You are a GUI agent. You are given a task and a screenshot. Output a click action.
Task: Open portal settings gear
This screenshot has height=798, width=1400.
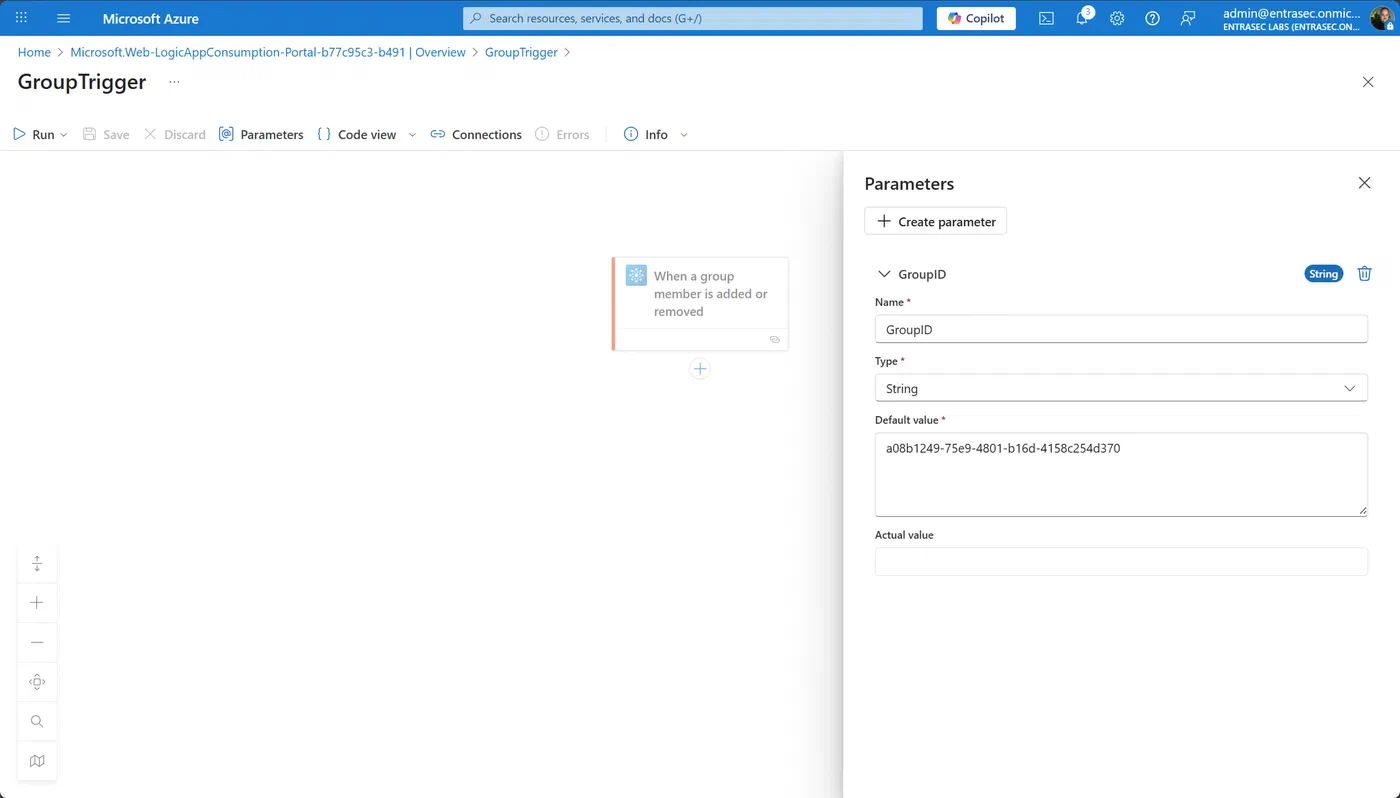pos(1117,18)
